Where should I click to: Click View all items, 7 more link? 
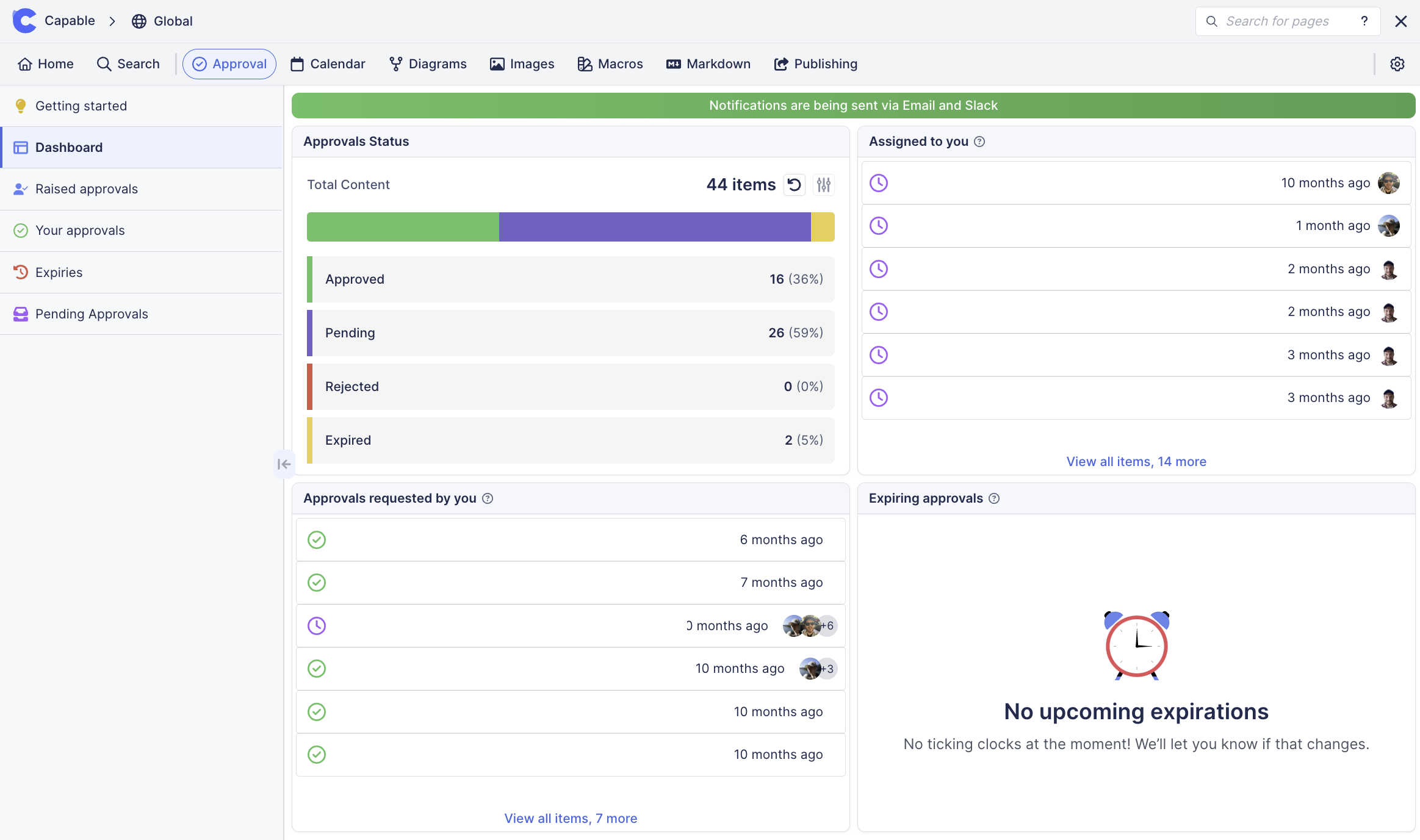click(x=571, y=819)
